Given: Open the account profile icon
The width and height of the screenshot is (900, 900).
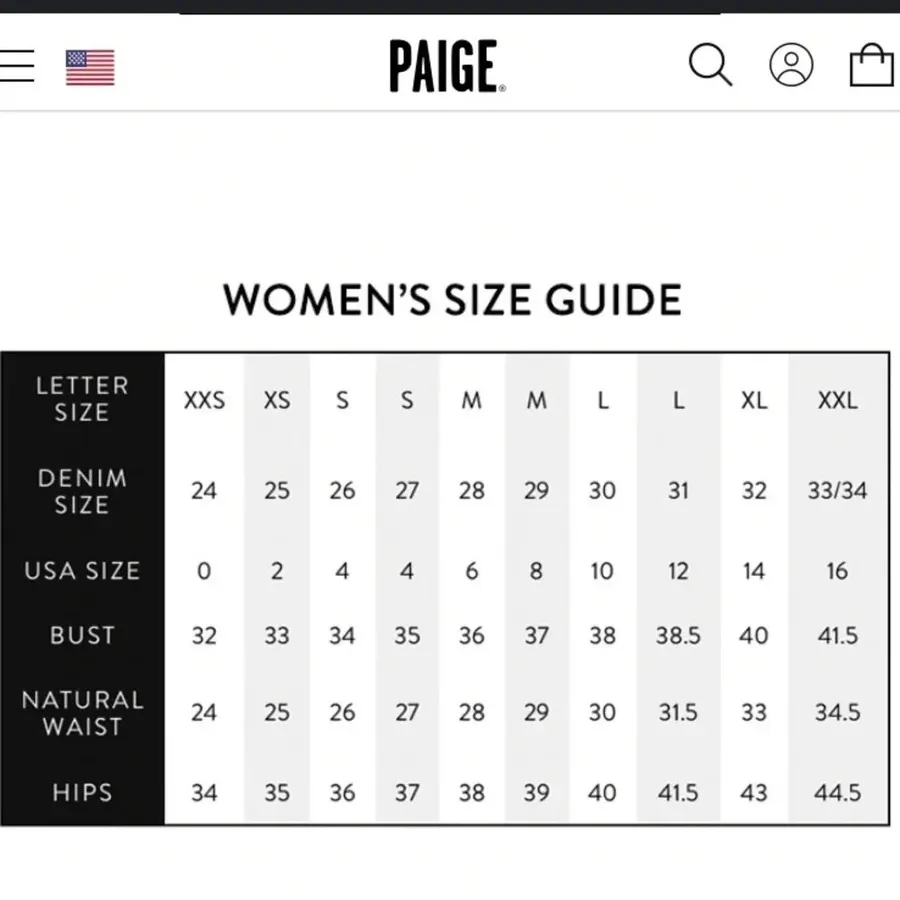Looking at the screenshot, I should (791, 64).
